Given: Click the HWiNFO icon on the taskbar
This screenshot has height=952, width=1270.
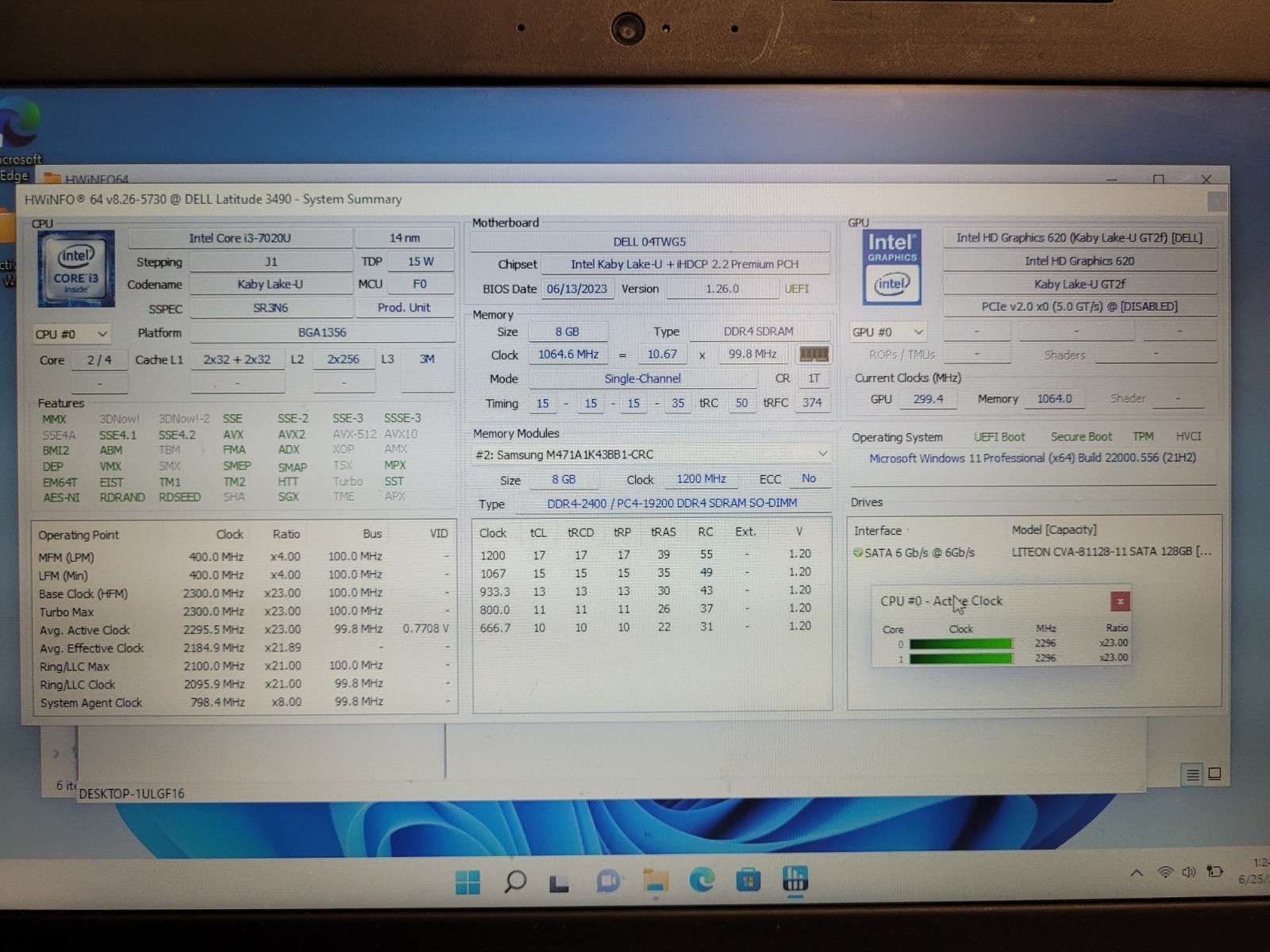Looking at the screenshot, I should [795, 879].
